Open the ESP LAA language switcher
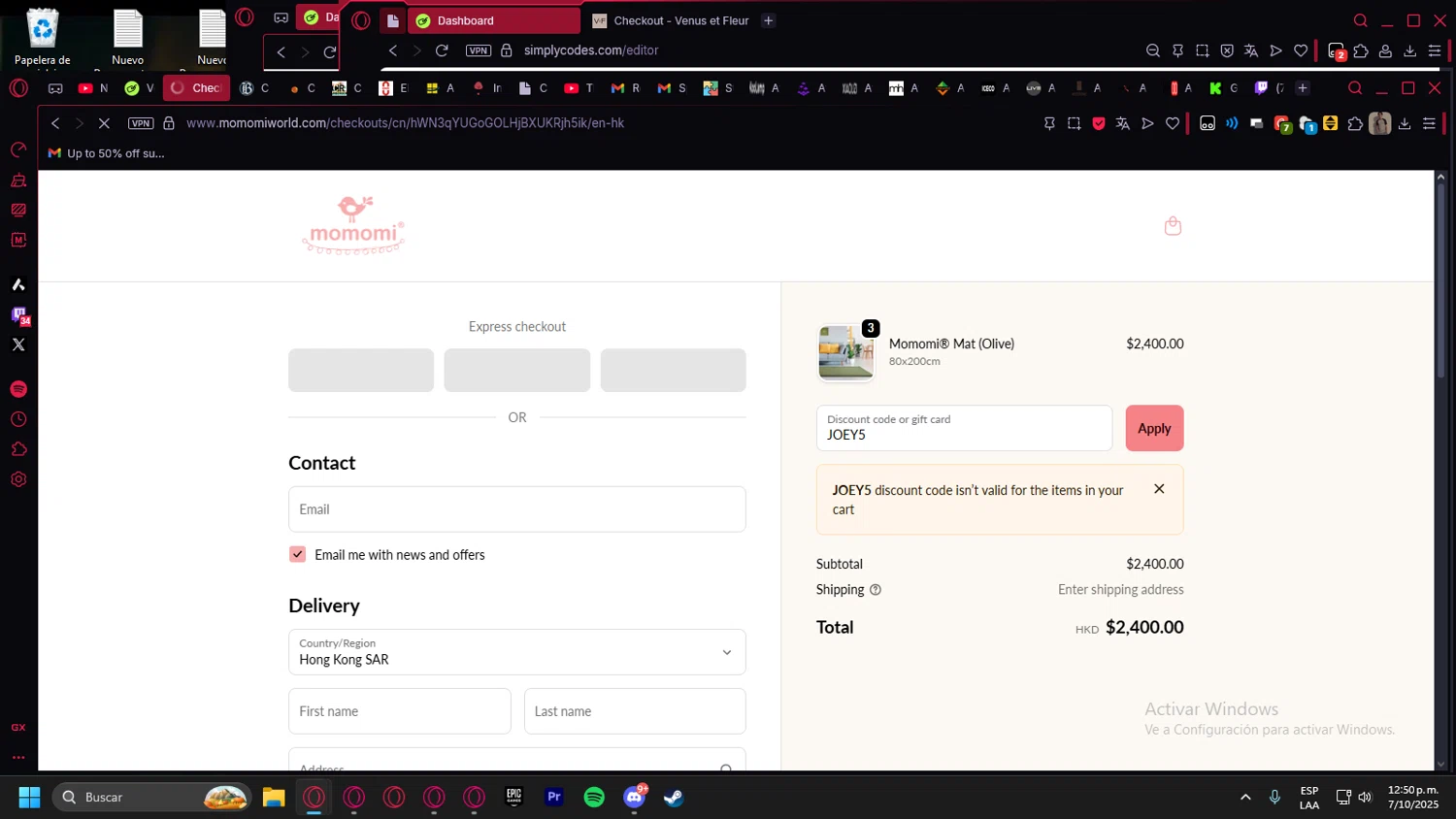The image size is (1456, 819). pos(1309,798)
